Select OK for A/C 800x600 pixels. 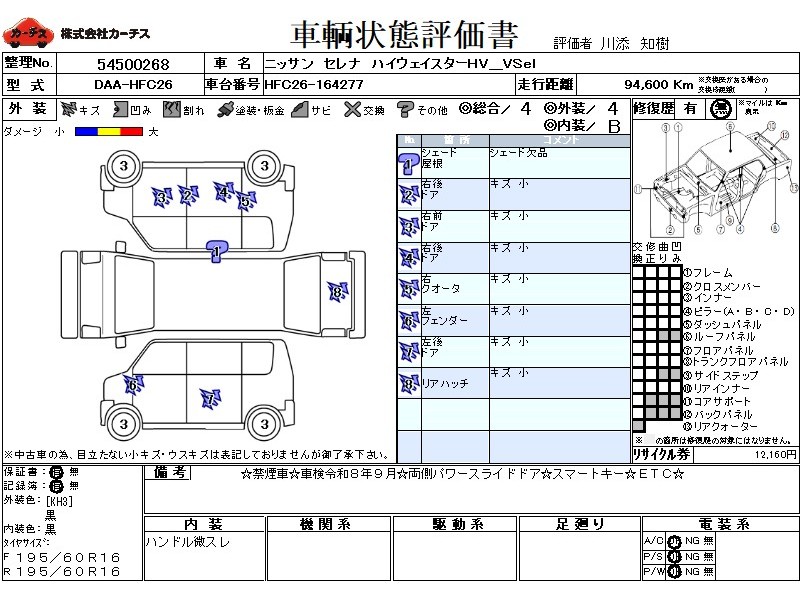(674, 541)
